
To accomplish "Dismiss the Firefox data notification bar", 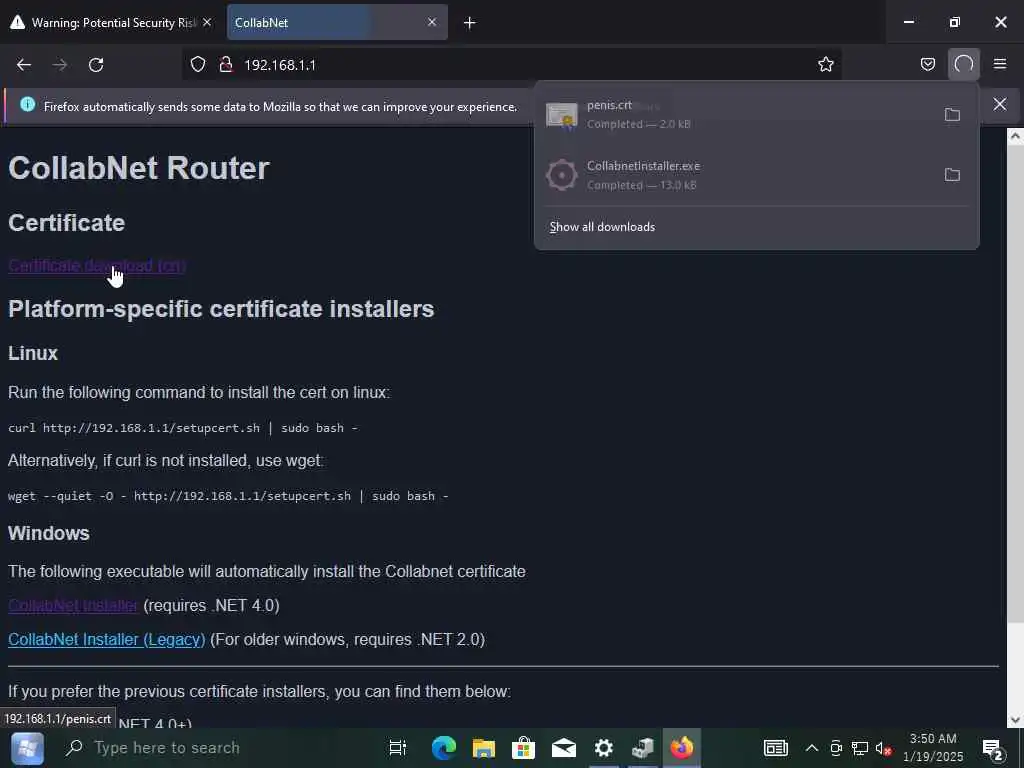I will (1000, 104).
